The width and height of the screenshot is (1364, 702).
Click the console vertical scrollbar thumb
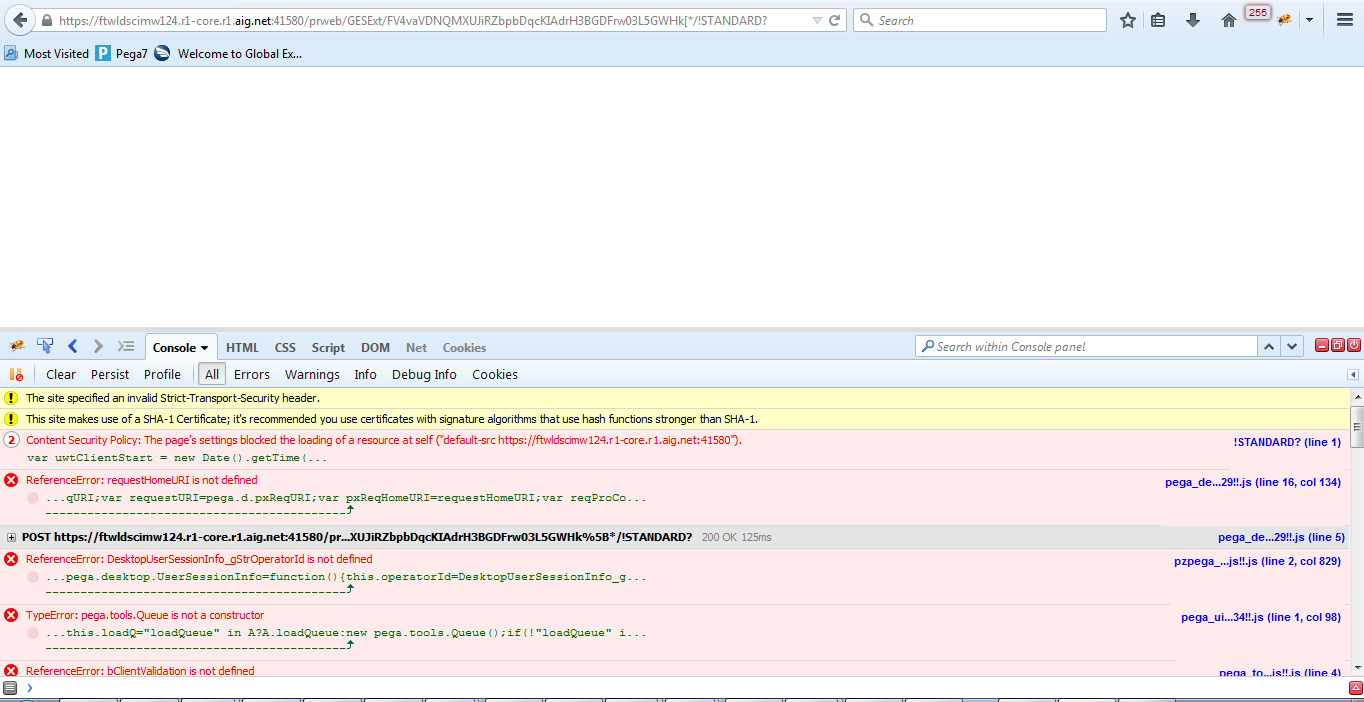(1356, 426)
